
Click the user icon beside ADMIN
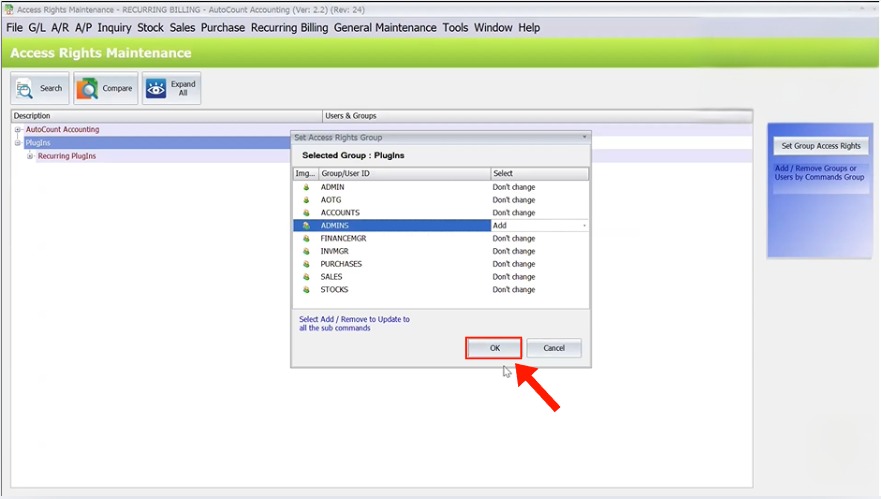[x=306, y=187]
